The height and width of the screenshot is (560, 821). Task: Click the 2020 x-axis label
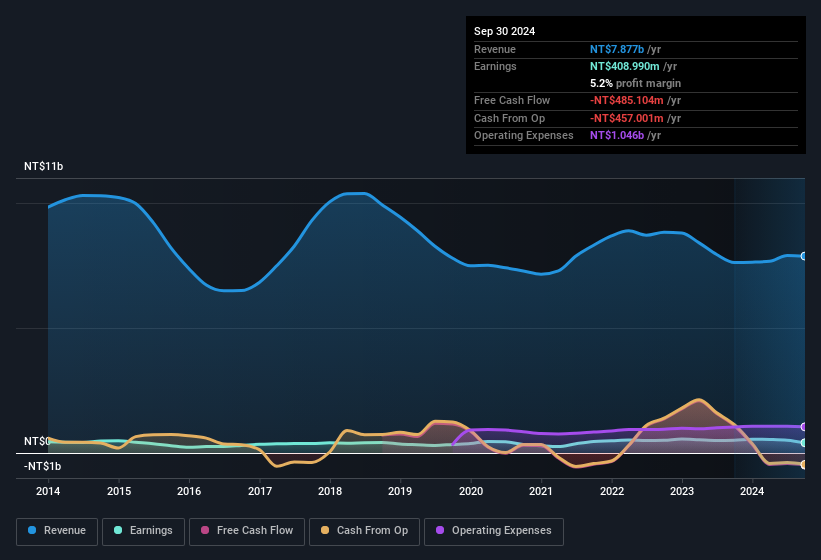click(471, 491)
